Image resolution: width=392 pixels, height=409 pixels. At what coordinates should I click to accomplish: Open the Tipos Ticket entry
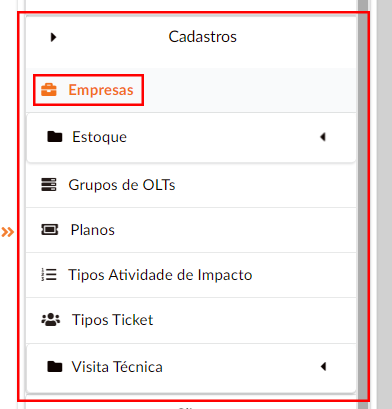click(x=191, y=320)
